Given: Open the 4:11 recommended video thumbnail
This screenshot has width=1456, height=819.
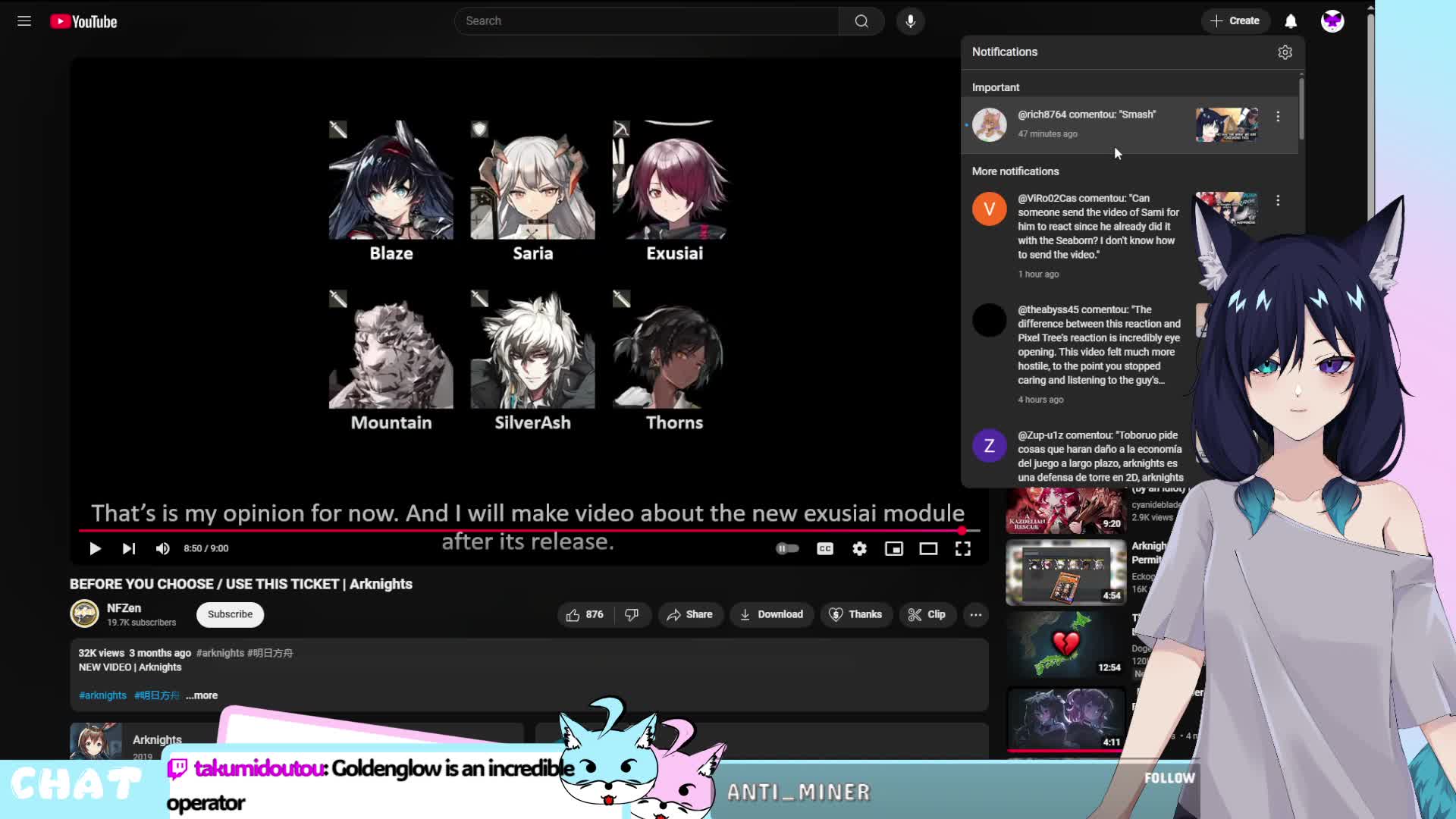Looking at the screenshot, I should click(1065, 719).
